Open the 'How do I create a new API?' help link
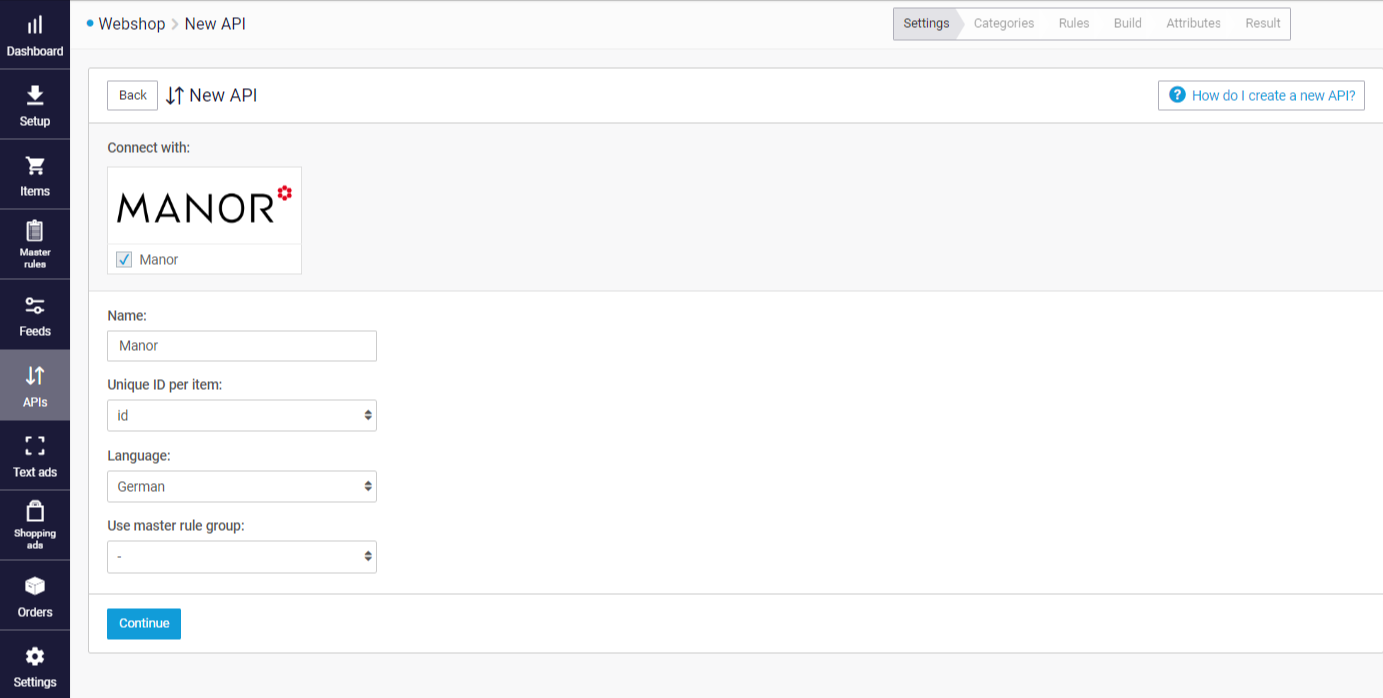This screenshot has width=1383, height=698. (1261, 95)
